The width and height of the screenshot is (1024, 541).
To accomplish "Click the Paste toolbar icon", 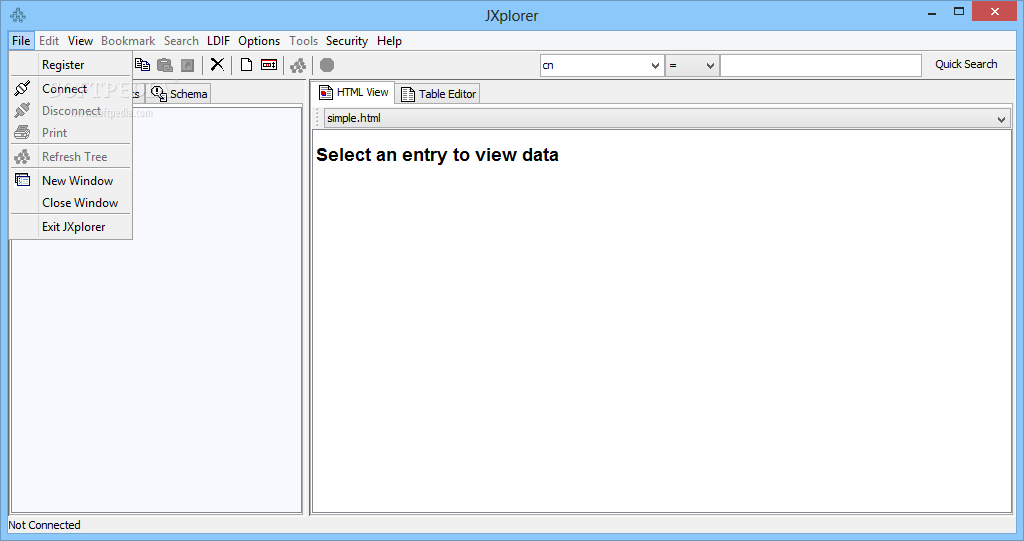I will [x=165, y=65].
